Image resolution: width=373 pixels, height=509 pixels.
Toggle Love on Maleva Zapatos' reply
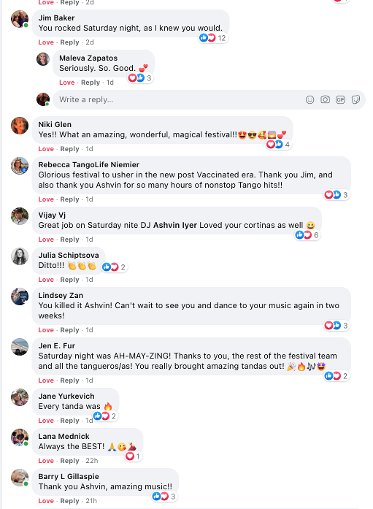[67, 83]
